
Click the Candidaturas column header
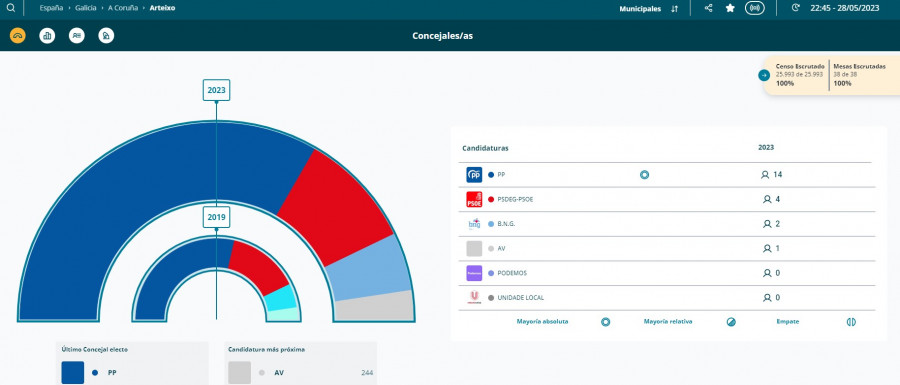tap(485, 148)
